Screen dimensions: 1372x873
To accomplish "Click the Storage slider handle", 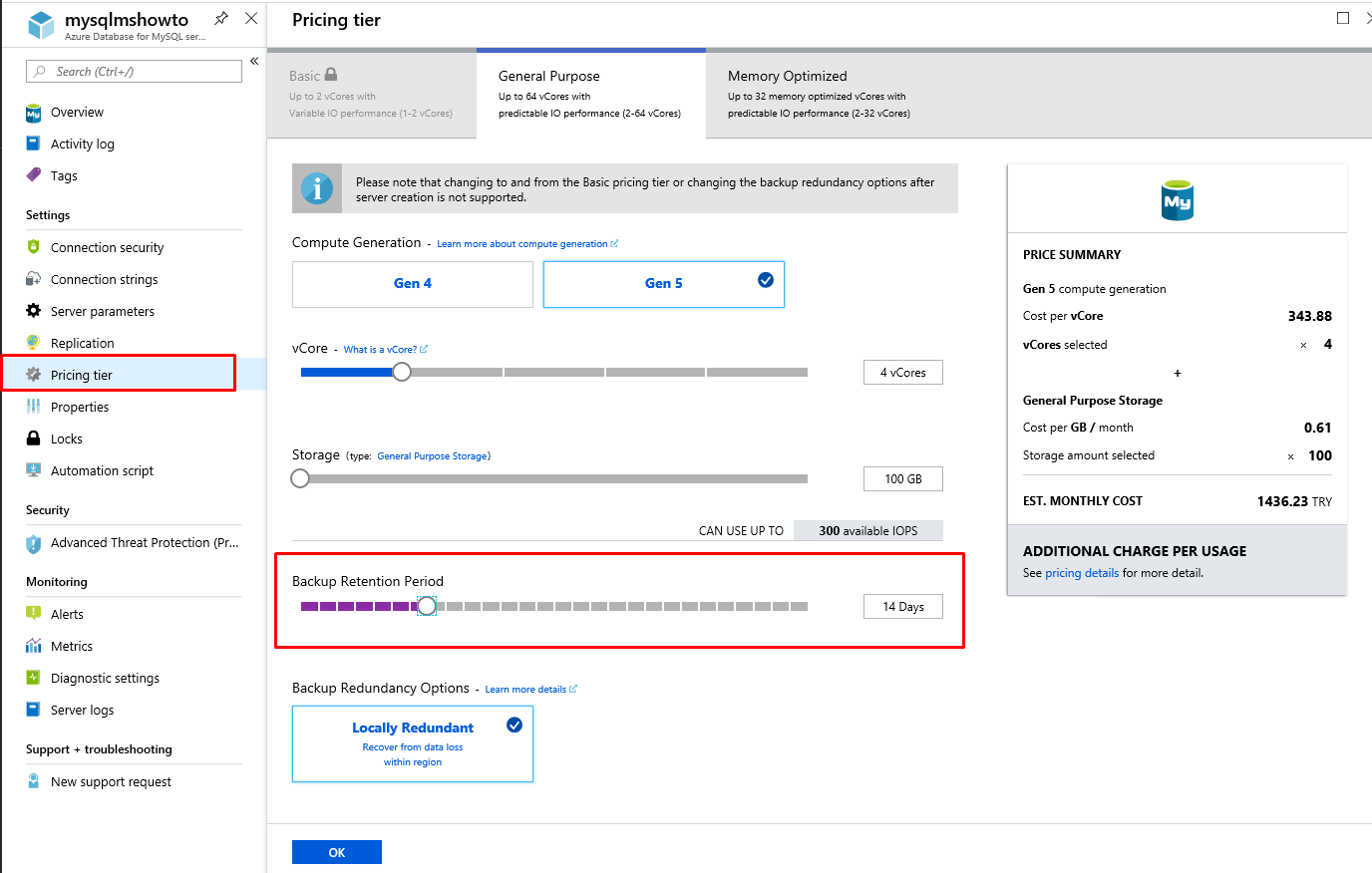I will (x=300, y=478).
